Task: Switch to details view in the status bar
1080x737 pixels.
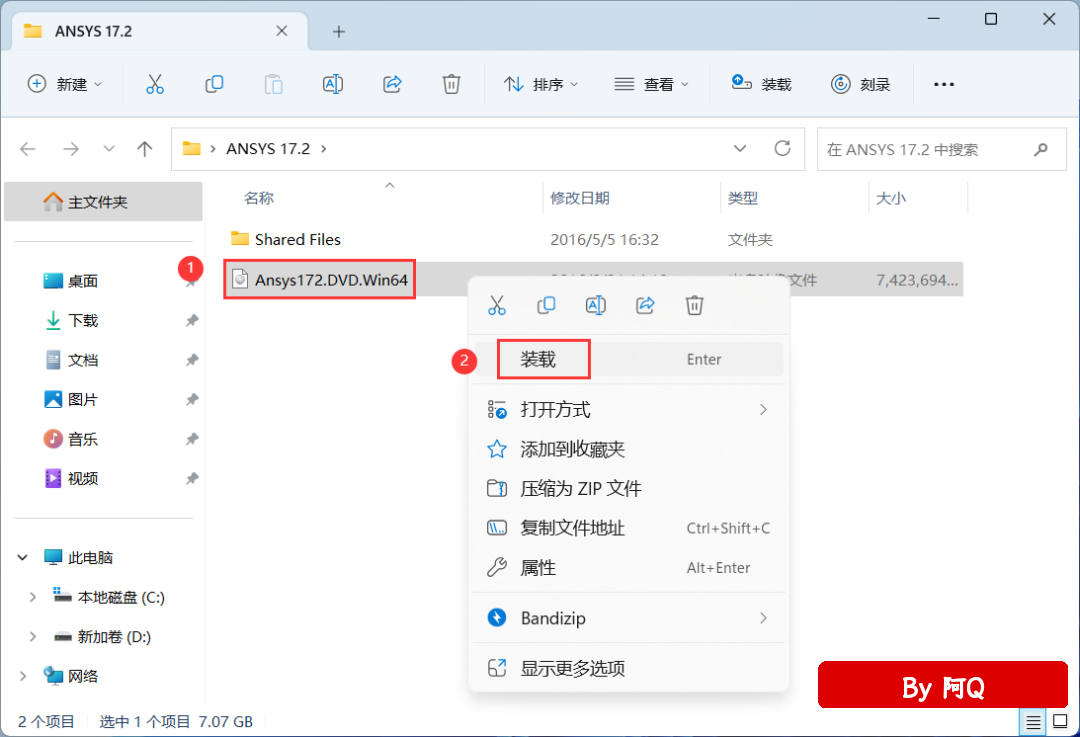Action: pos(1032,722)
